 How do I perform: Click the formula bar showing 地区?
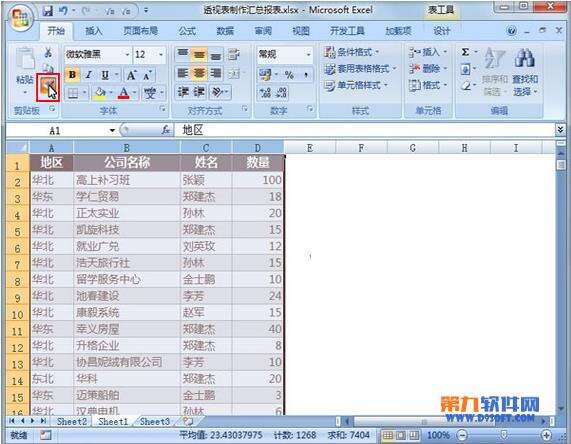(x=364, y=130)
